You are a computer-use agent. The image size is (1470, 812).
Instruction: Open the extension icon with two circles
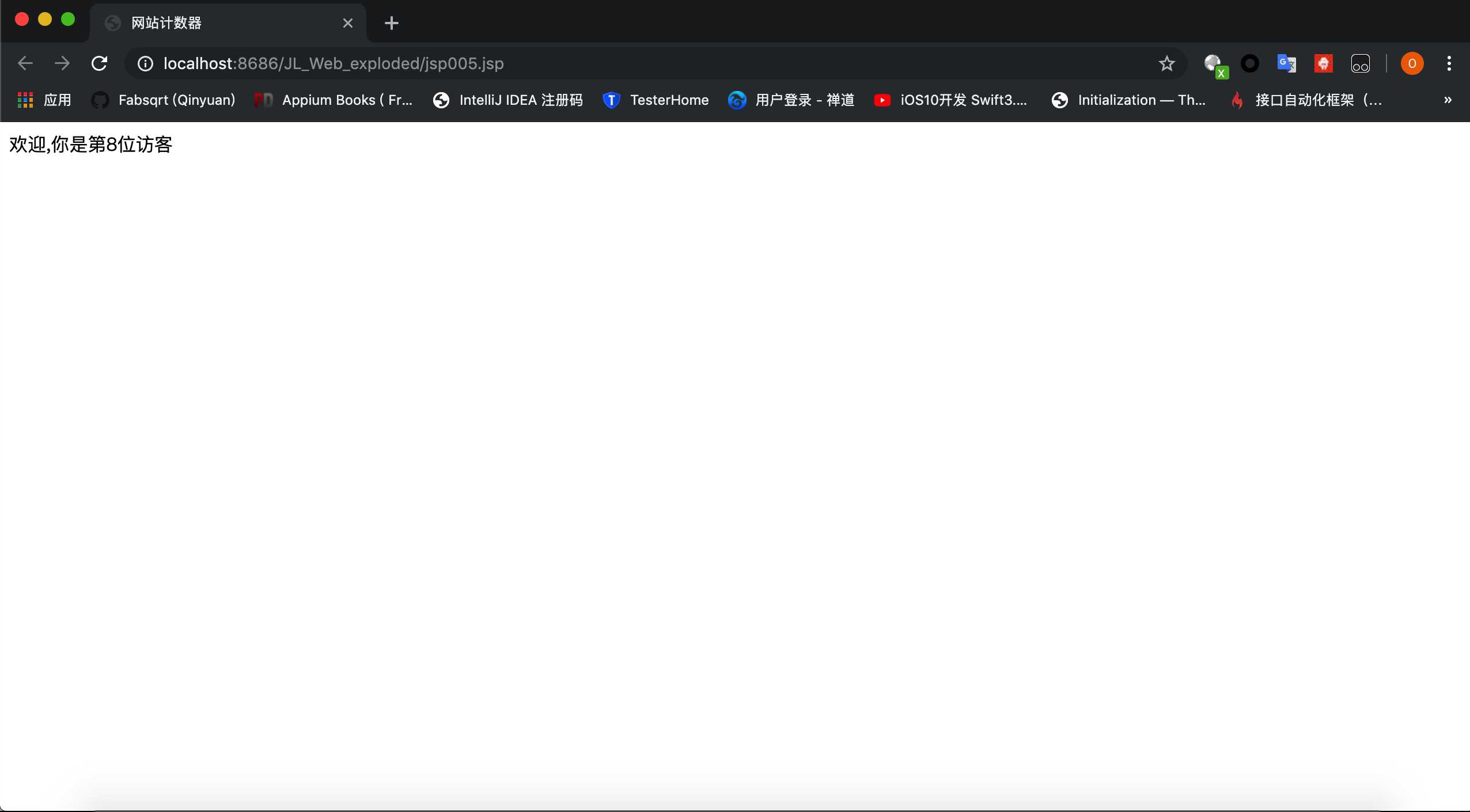pos(1361,63)
